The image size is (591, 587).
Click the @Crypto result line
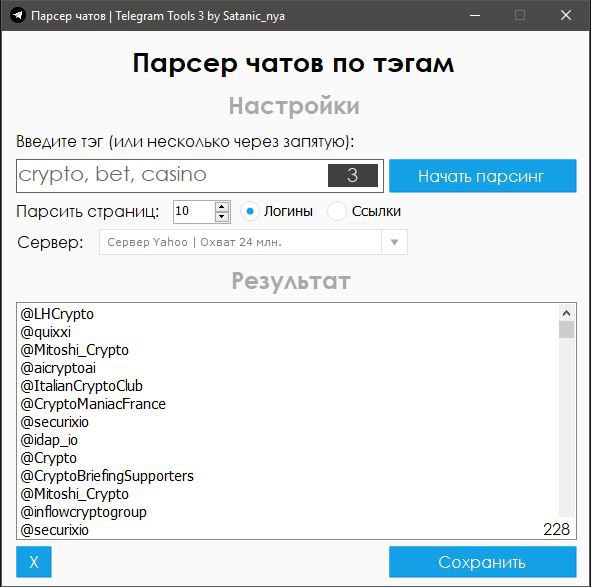pos(49,458)
